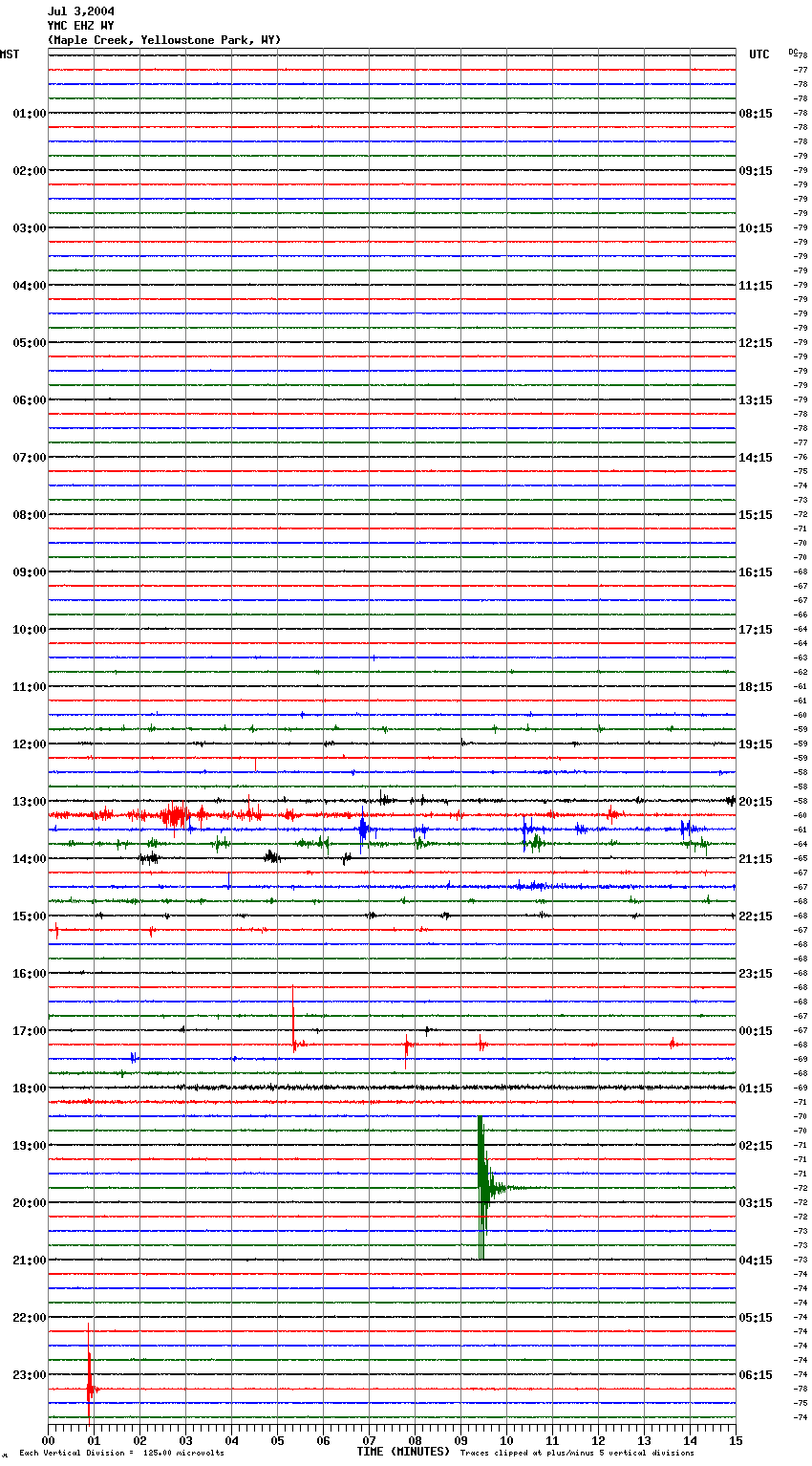Select the 22:00 MST time label
The image size is (812, 1466).
tap(30, 1318)
